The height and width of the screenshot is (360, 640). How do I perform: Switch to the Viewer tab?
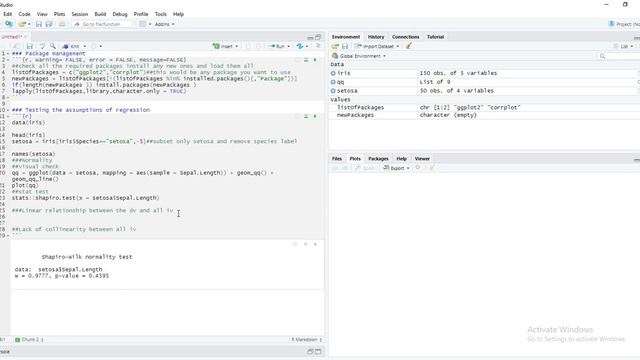422,158
